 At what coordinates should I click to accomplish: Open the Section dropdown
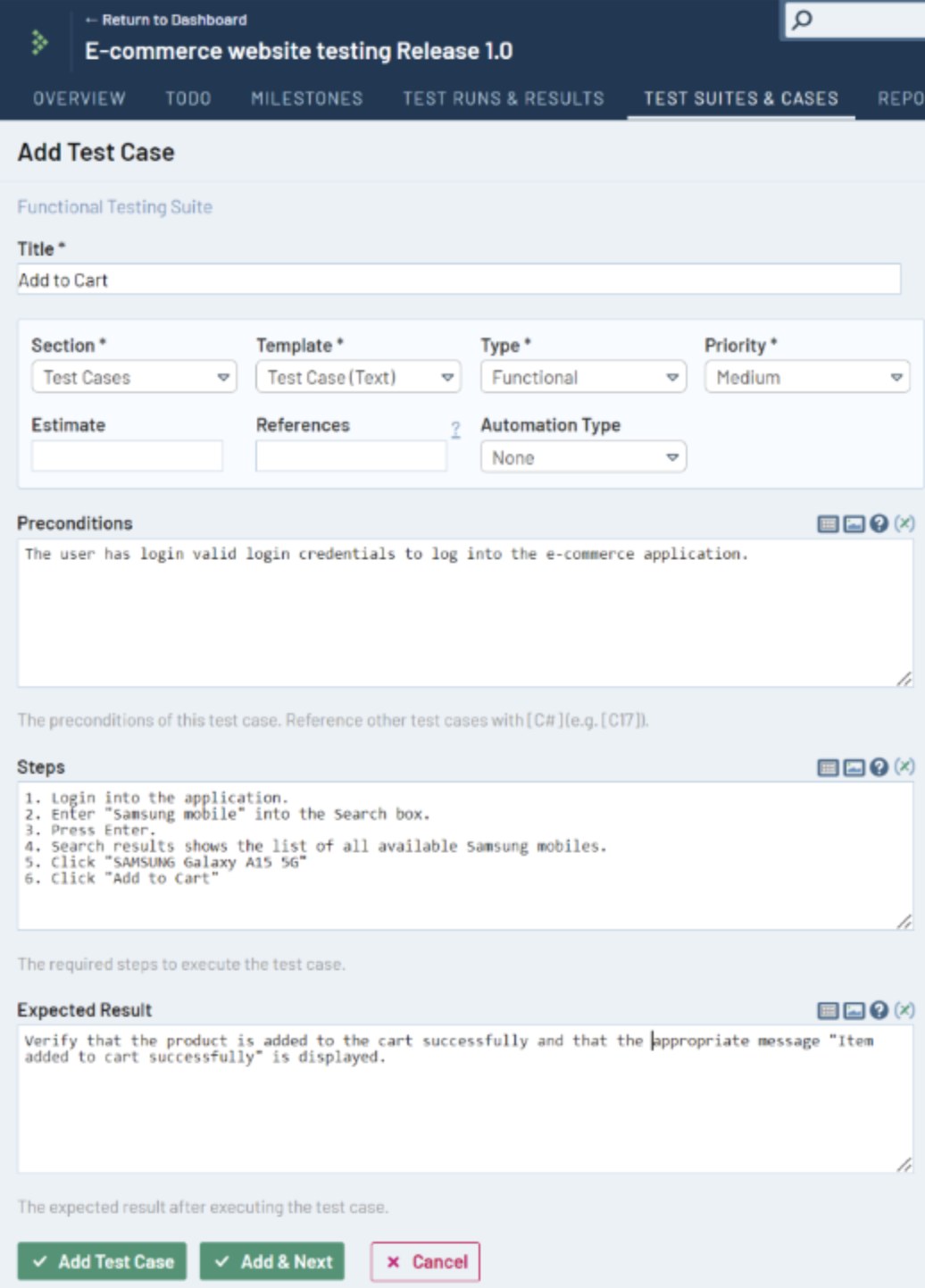coord(134,378)
